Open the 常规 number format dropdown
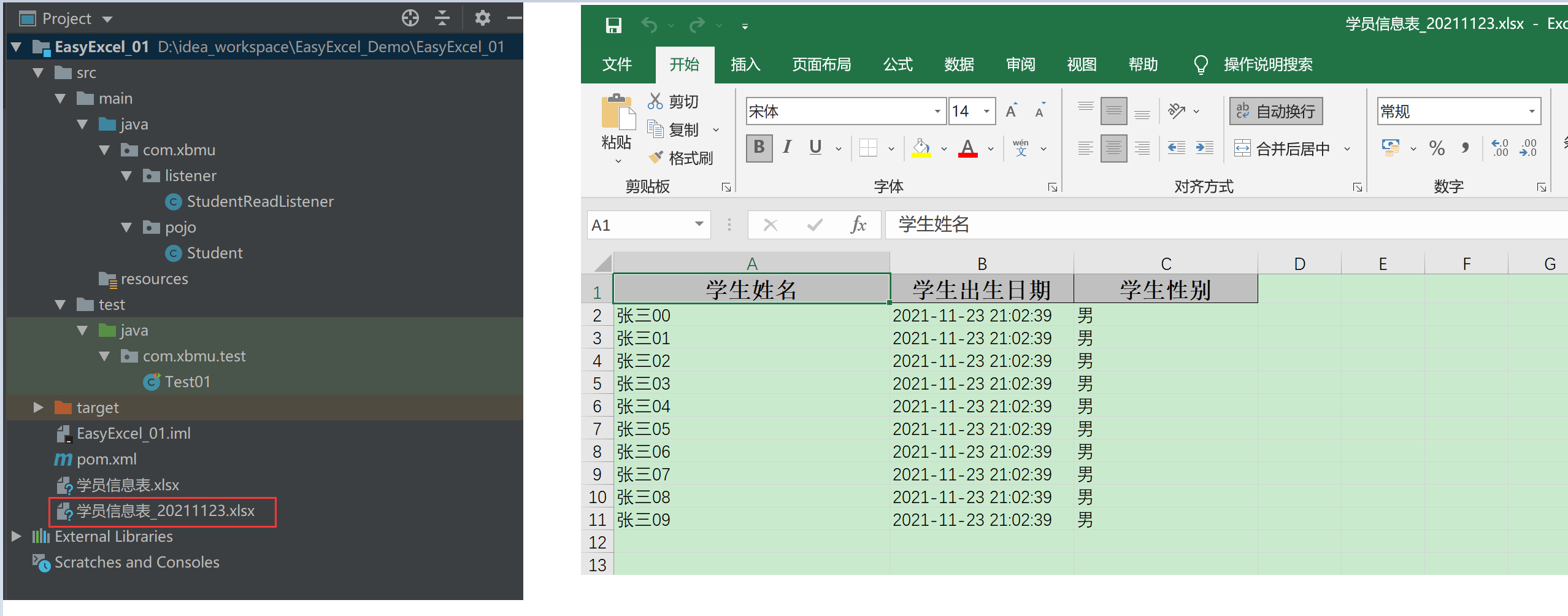Viewport: 1568px width, 616px height. coord(1532,111)
